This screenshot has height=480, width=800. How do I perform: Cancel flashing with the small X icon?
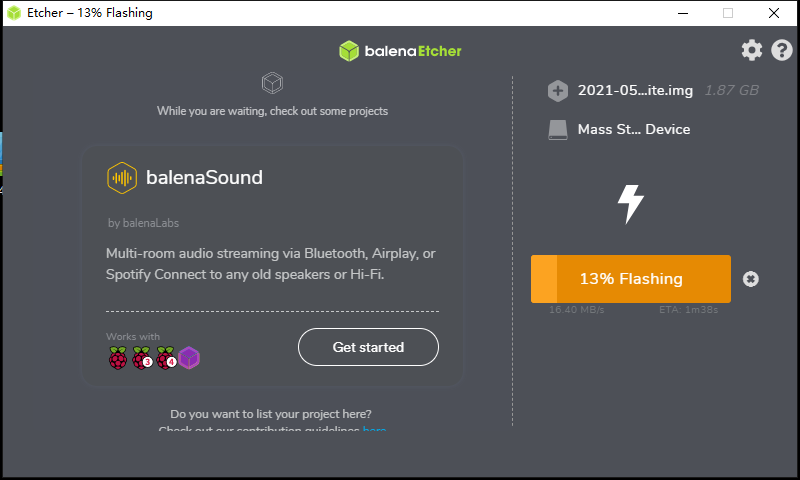751,279
